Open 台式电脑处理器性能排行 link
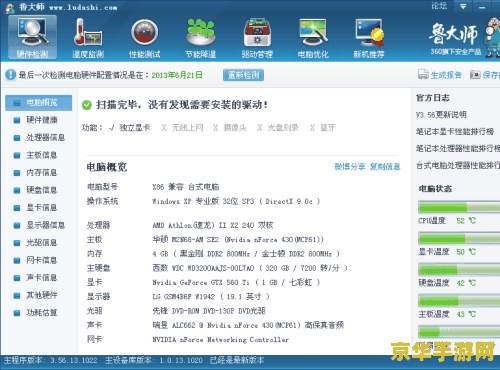The image size is (500, 370). 458,165
